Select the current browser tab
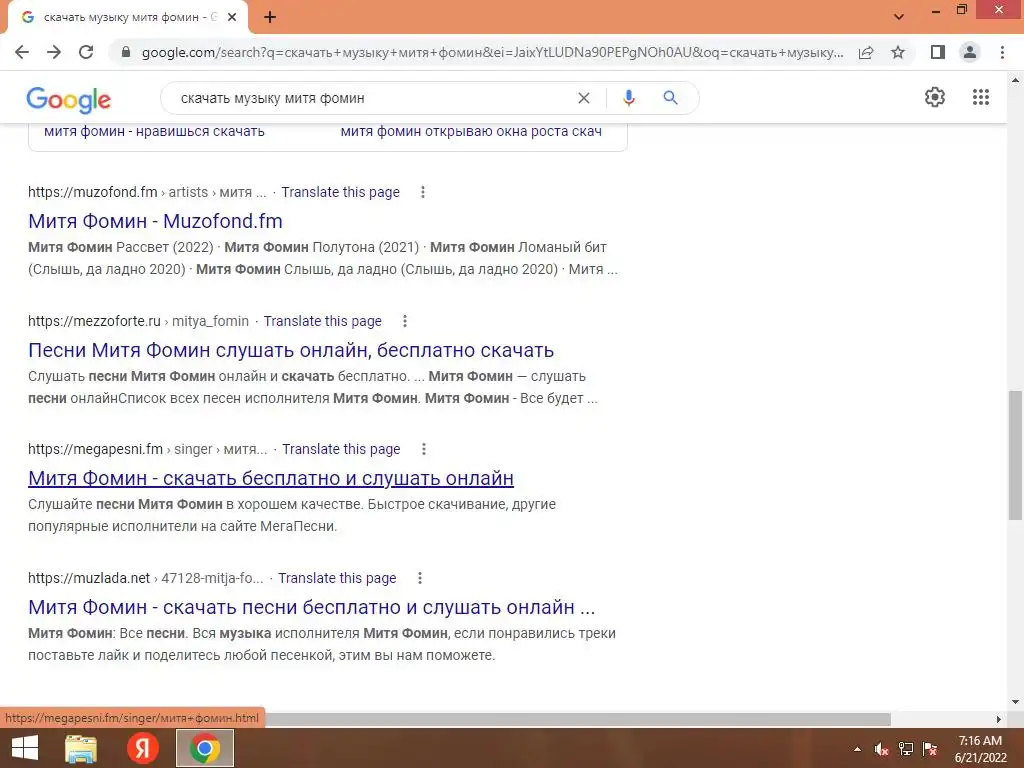Screen dimensions: 1024x768 127,18
